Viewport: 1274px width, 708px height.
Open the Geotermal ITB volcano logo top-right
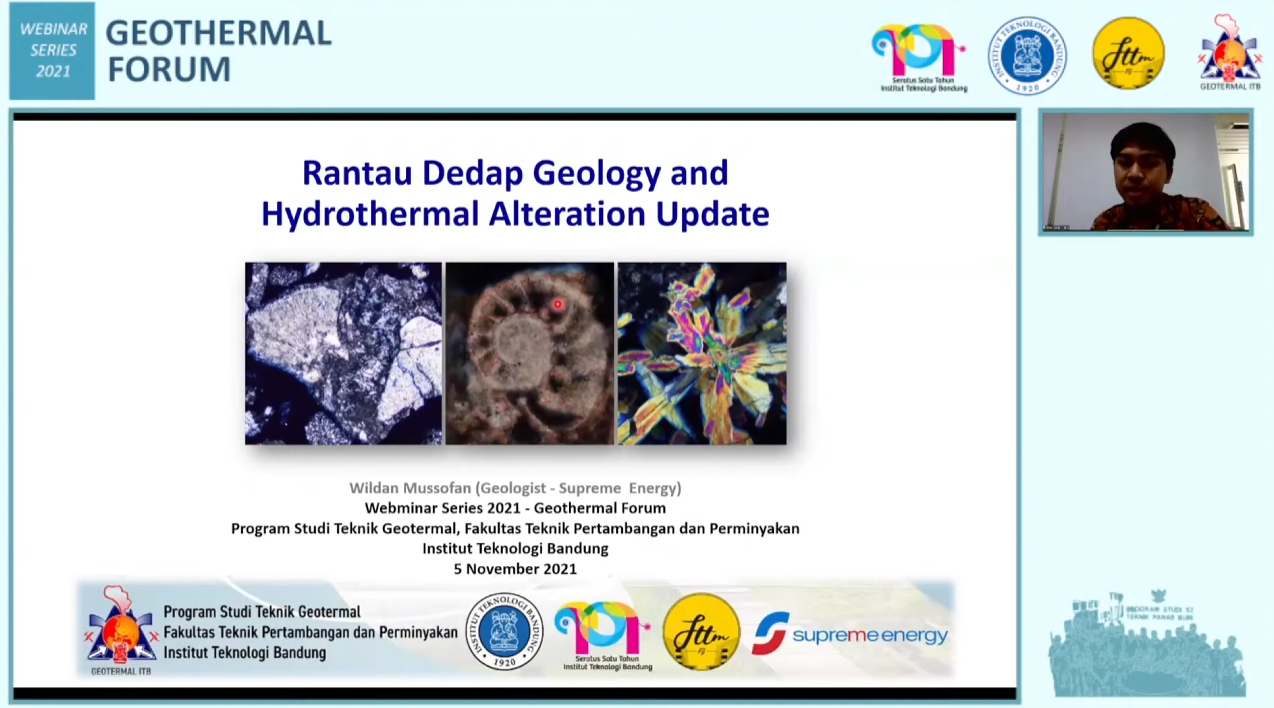click(x=1230, y=50)
